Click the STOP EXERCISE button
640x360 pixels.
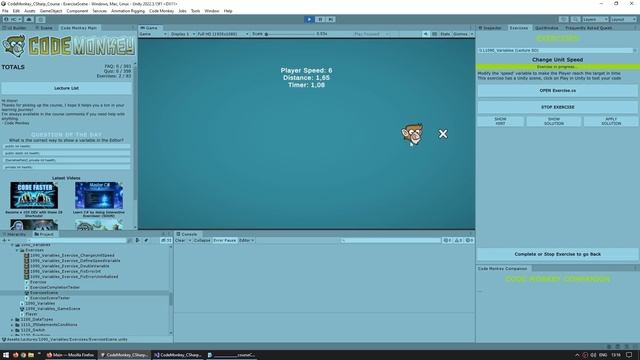pos(558,107)
